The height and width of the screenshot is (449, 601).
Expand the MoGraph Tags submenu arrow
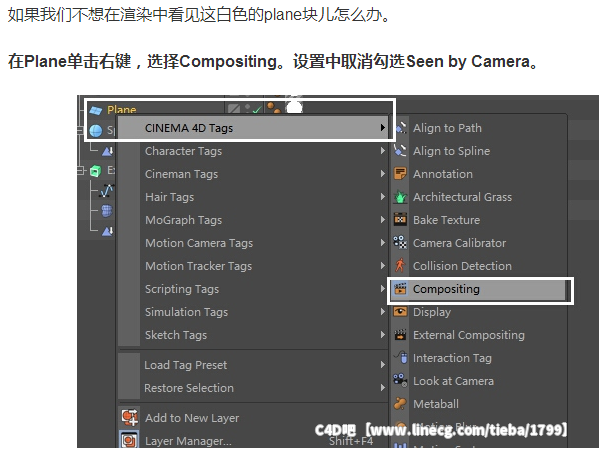point(383,220)
